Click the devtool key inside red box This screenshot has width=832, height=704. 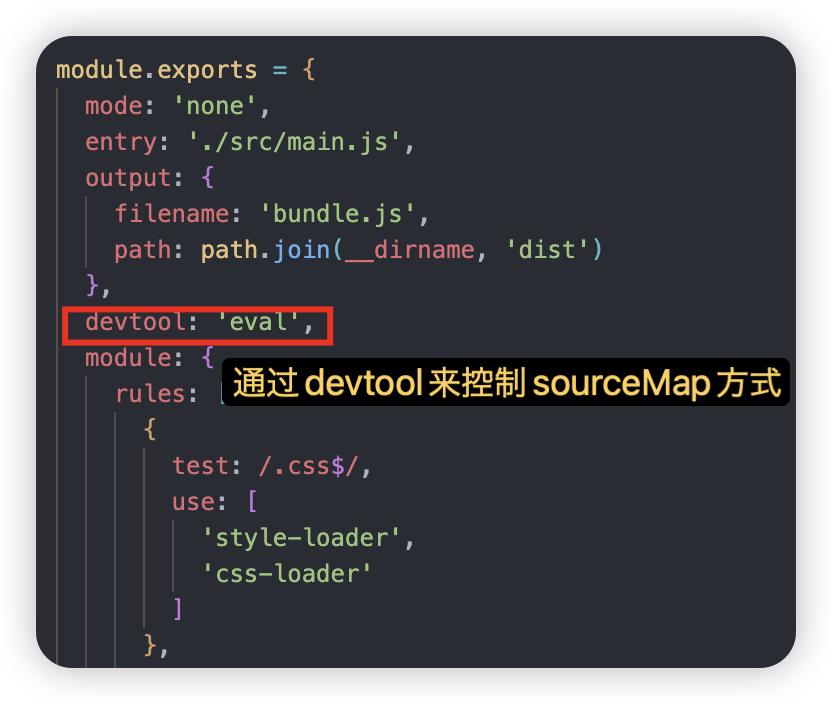[x=135, y=322]
